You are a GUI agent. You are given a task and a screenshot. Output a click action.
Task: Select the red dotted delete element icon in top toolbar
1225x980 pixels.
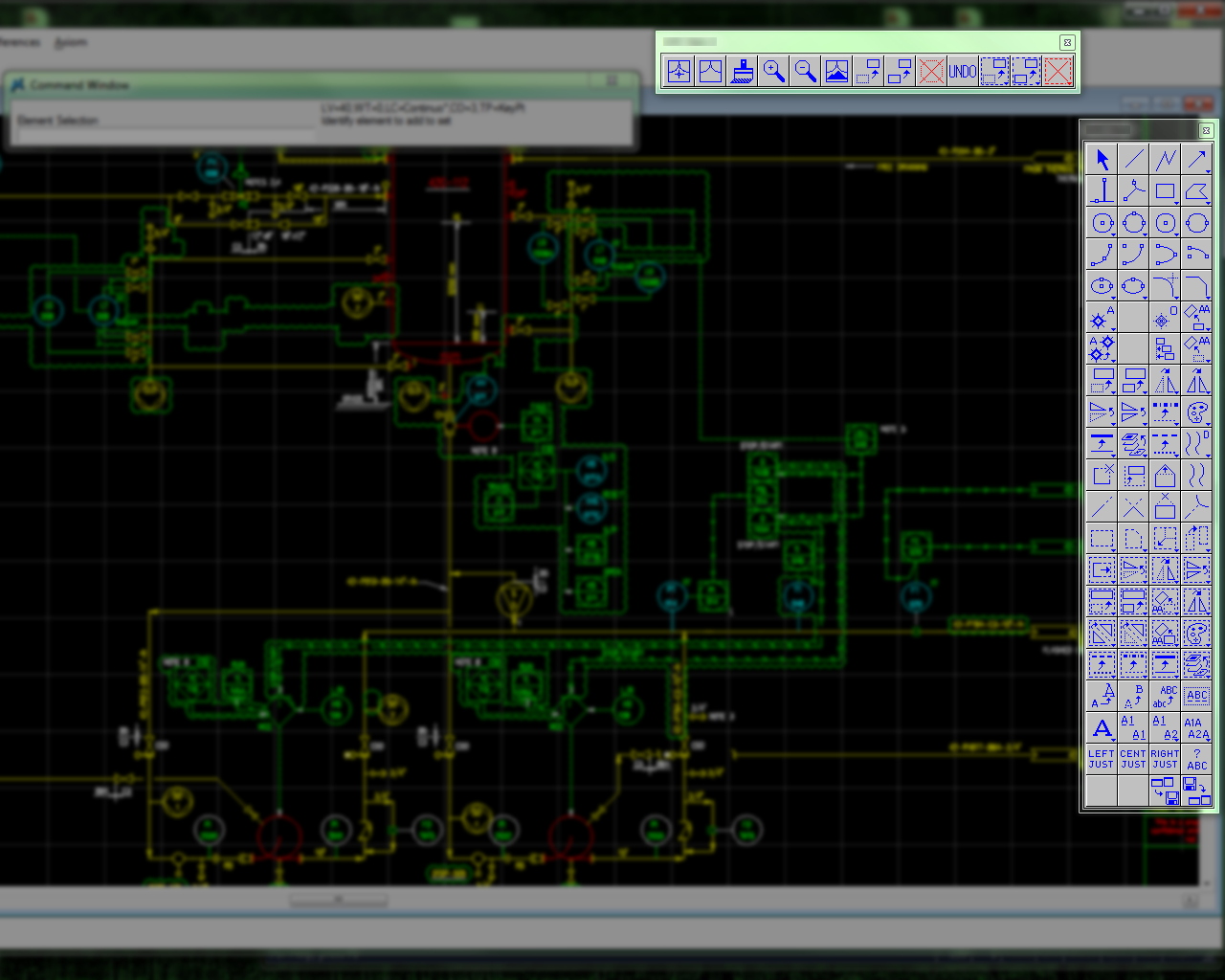(x=932, y=71)
